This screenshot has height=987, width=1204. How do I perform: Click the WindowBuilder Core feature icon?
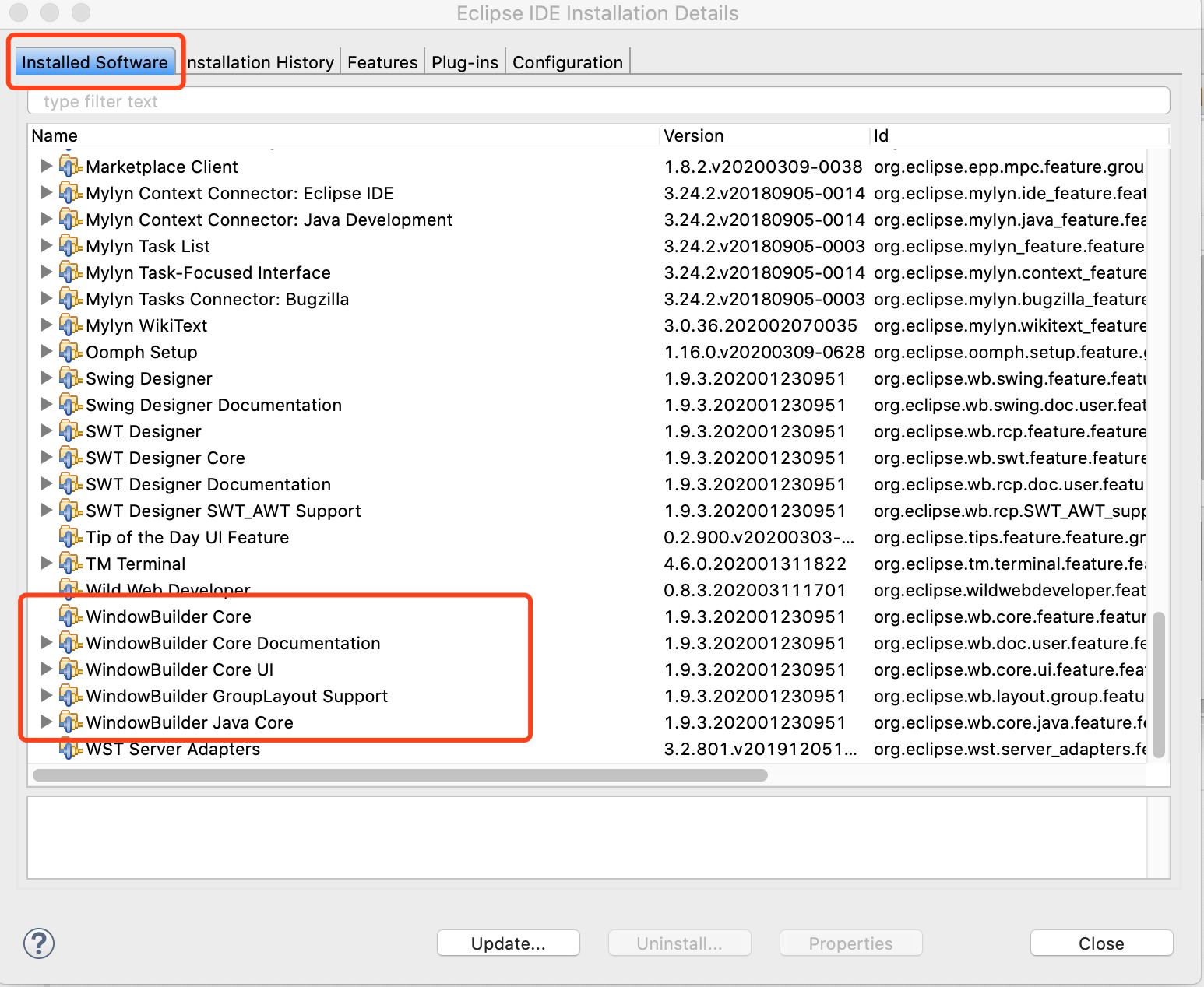[70, 616]
